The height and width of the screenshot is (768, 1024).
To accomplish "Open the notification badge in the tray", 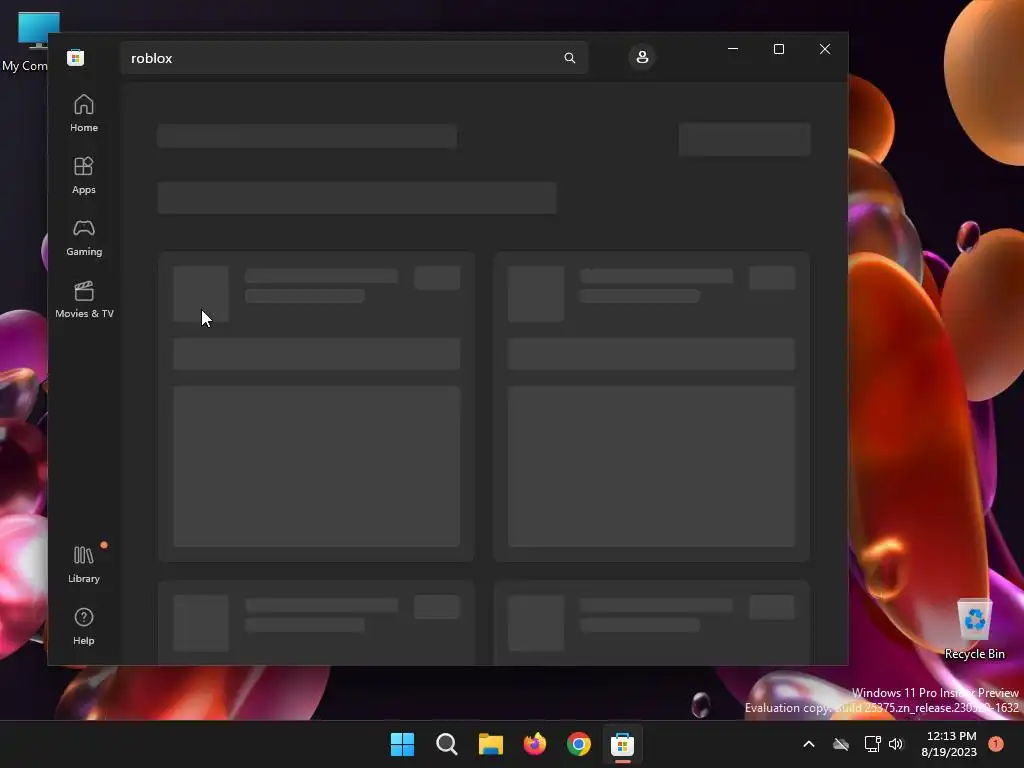I will point(996,744).
